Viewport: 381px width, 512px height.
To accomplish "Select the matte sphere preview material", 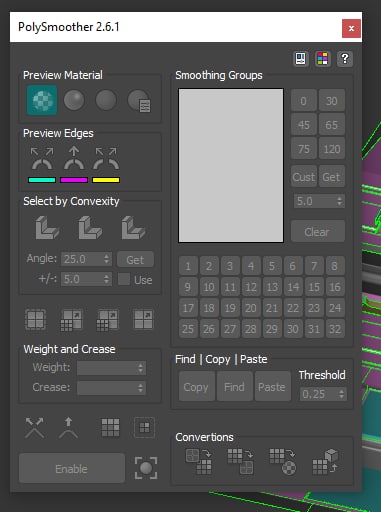I will (106, 100).
